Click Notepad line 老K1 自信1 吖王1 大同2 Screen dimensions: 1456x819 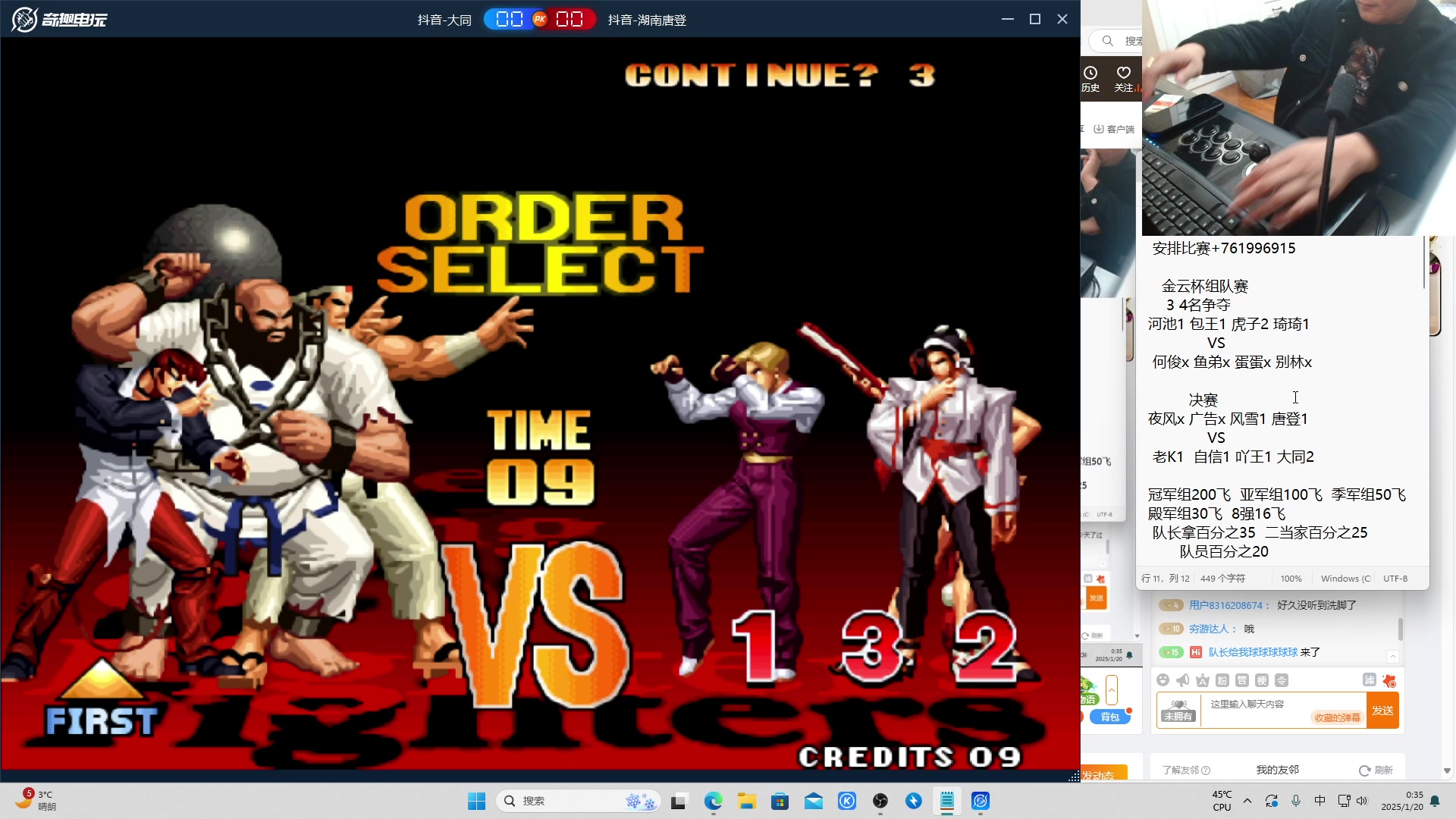(x=1233, y=457)
